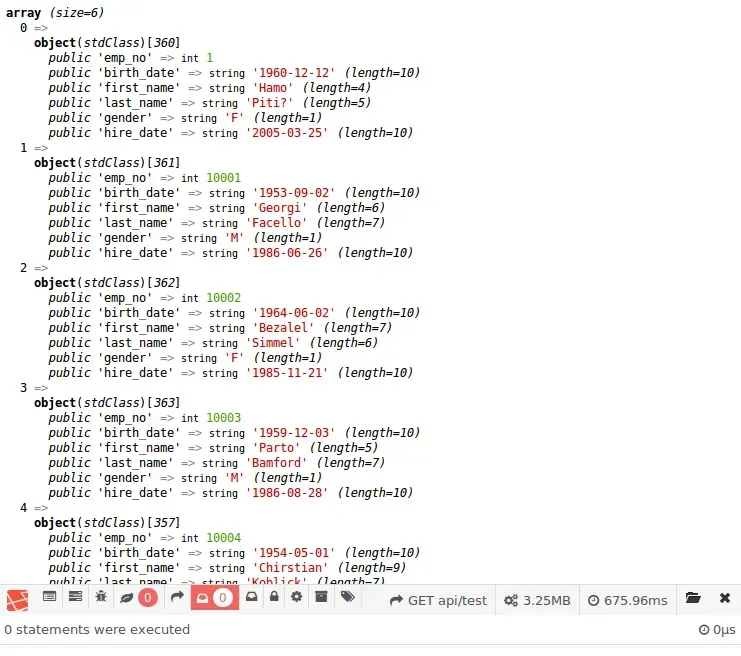Click the object(stdClass)[357] line
Screen dimensions: 741x656
[x=107, y=523]
